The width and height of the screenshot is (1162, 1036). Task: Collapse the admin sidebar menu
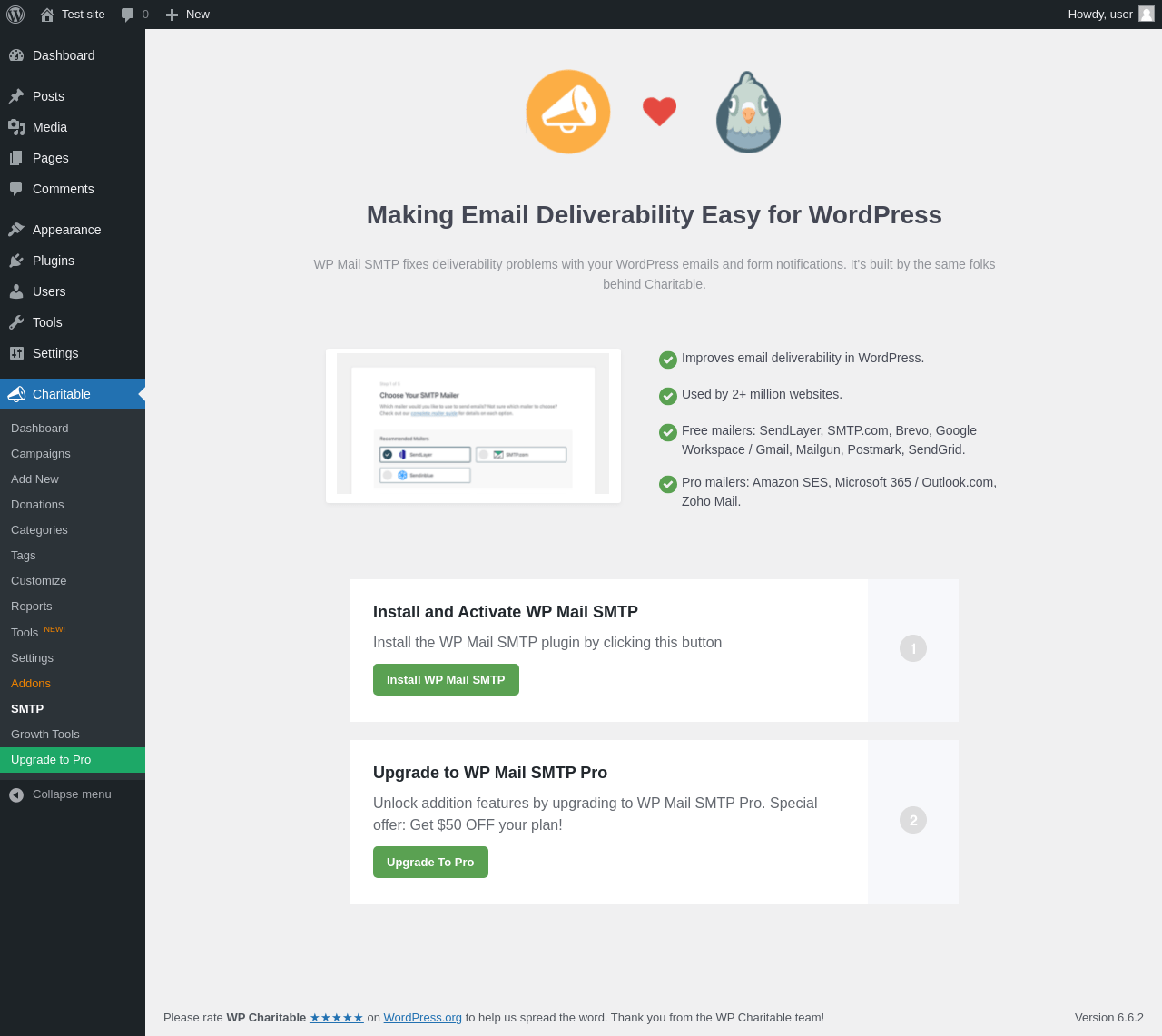[73, 794]
